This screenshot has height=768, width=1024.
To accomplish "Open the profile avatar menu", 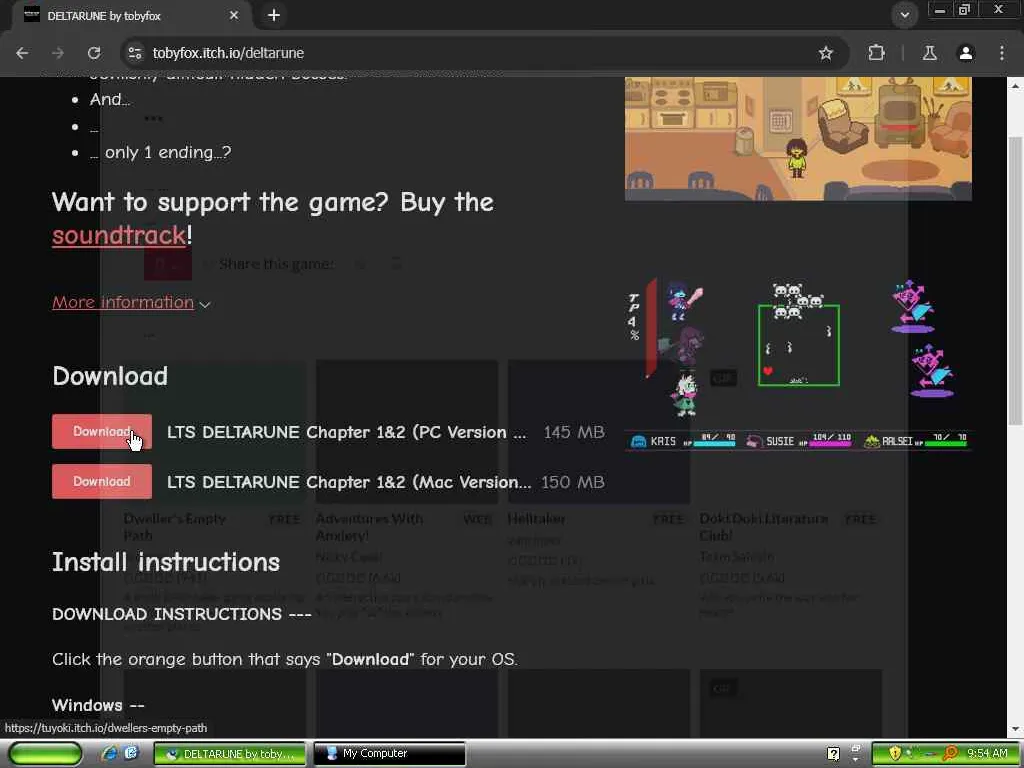I will click(965, 53).
